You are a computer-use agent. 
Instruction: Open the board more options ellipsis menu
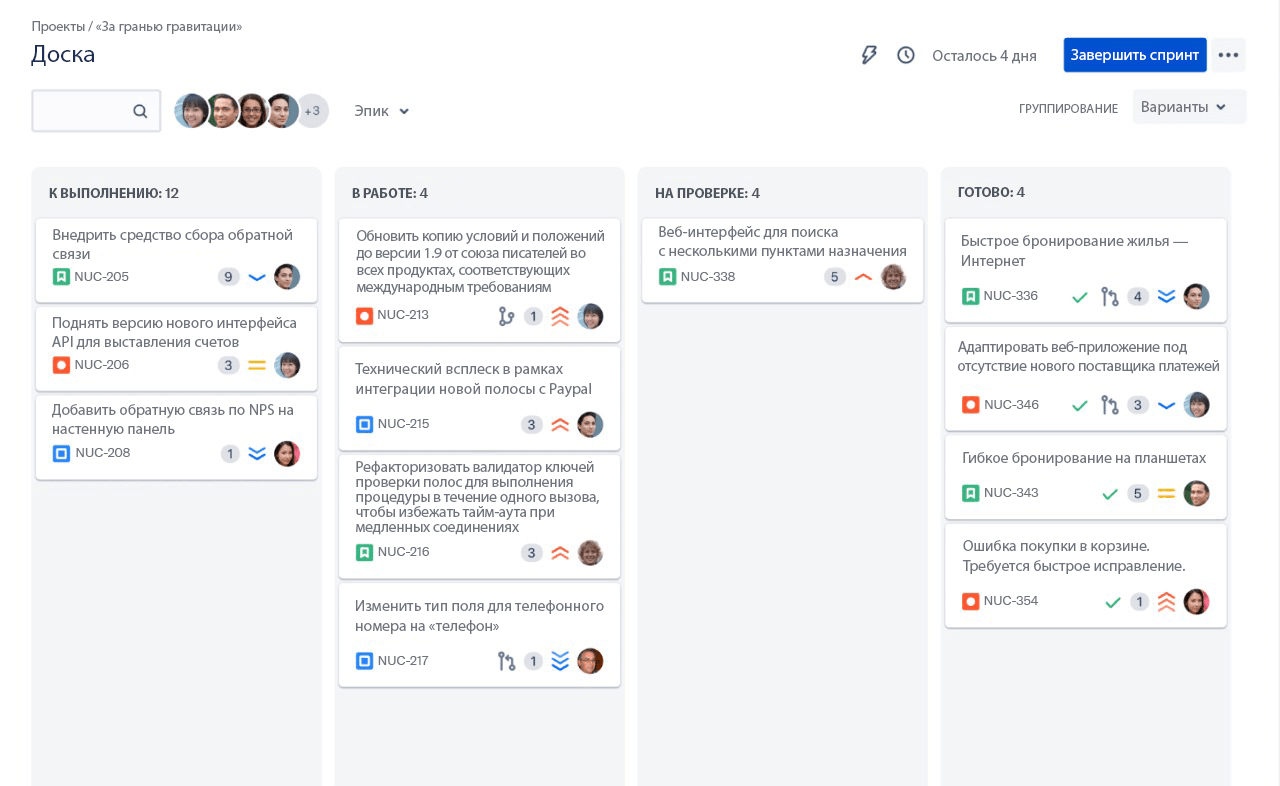coord(1228,55)
